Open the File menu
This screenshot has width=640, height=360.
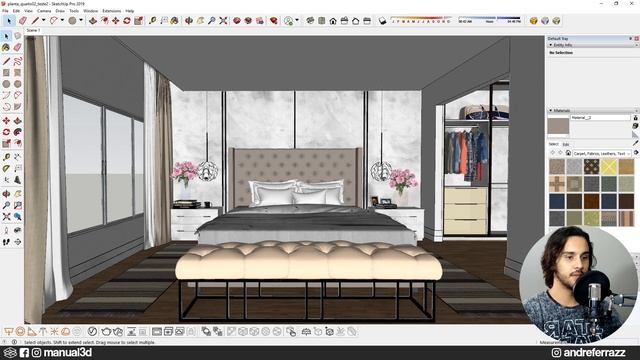click(5, 11)
